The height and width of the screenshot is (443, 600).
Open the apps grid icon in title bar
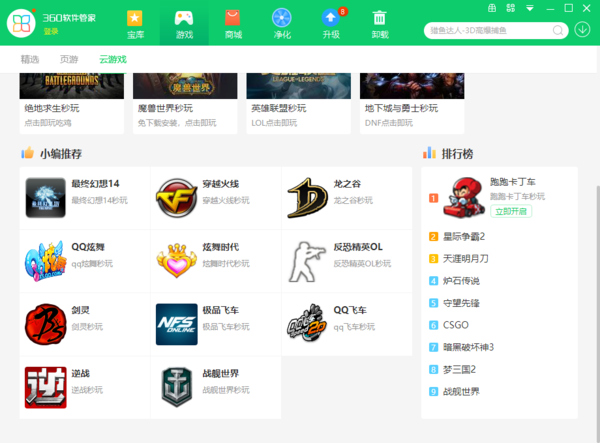[x=510, y=8]
